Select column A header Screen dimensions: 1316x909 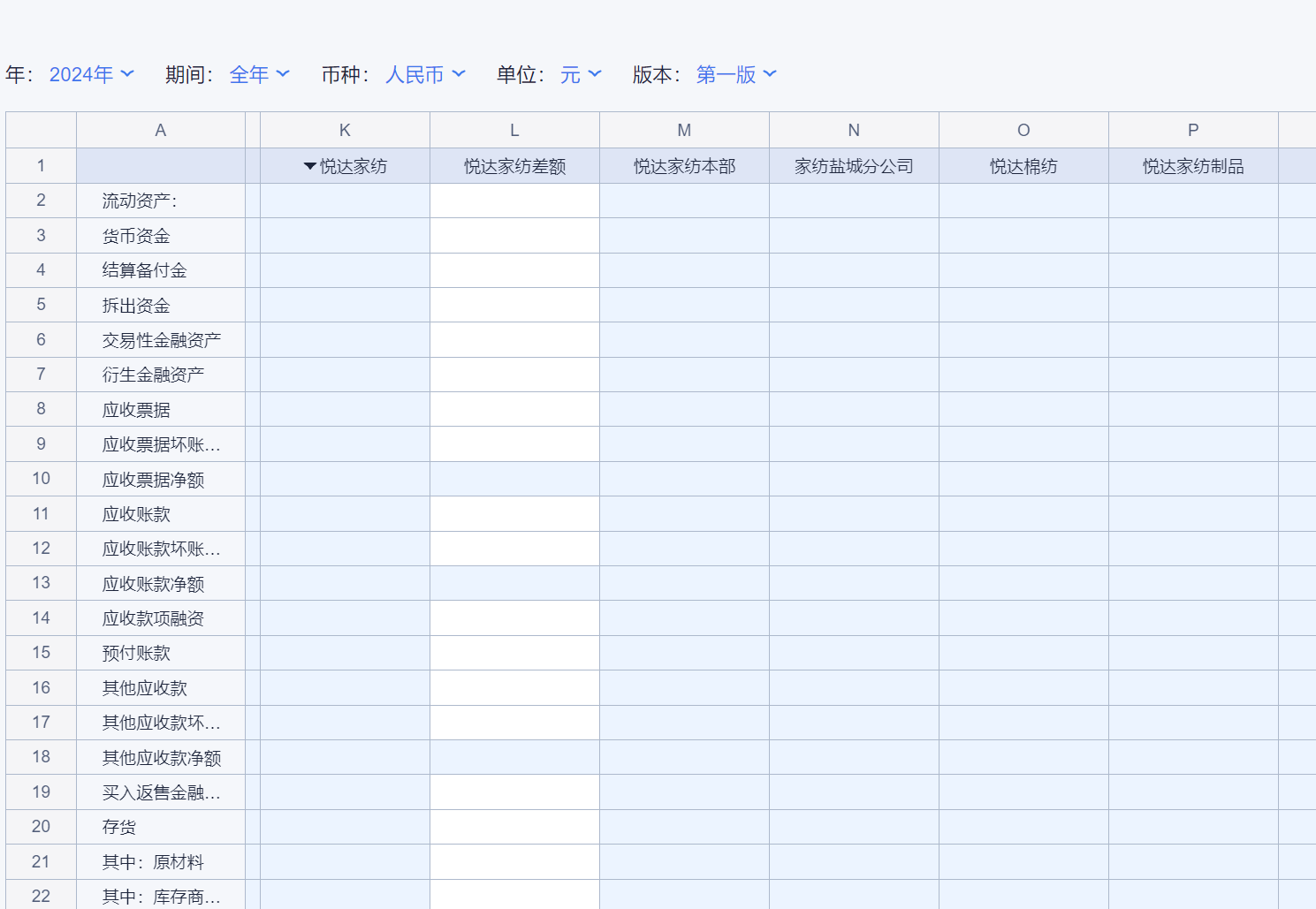tap(160, 130)
